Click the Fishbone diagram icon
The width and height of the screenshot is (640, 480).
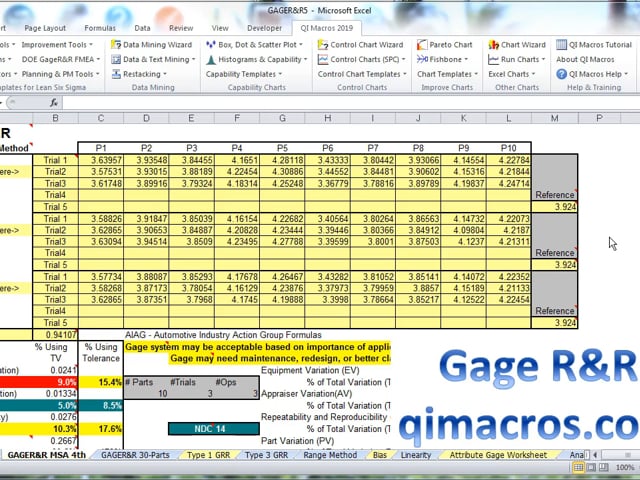click(x=422, y=60)
